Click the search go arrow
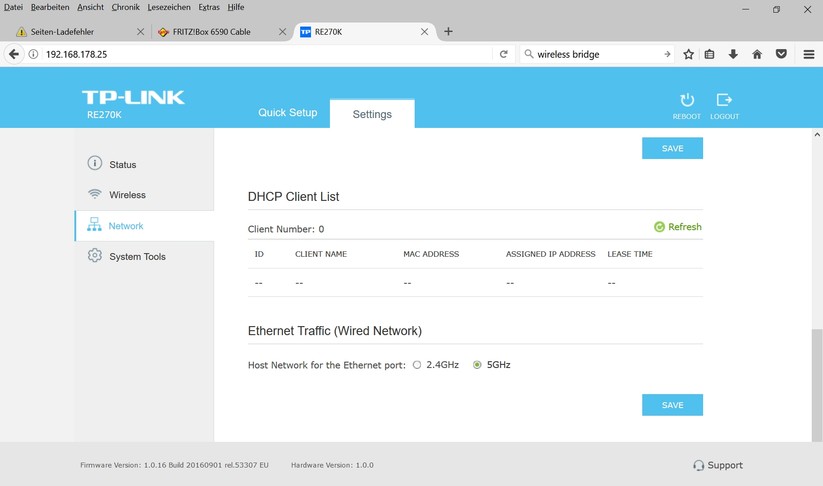 (x=667, y=54)
